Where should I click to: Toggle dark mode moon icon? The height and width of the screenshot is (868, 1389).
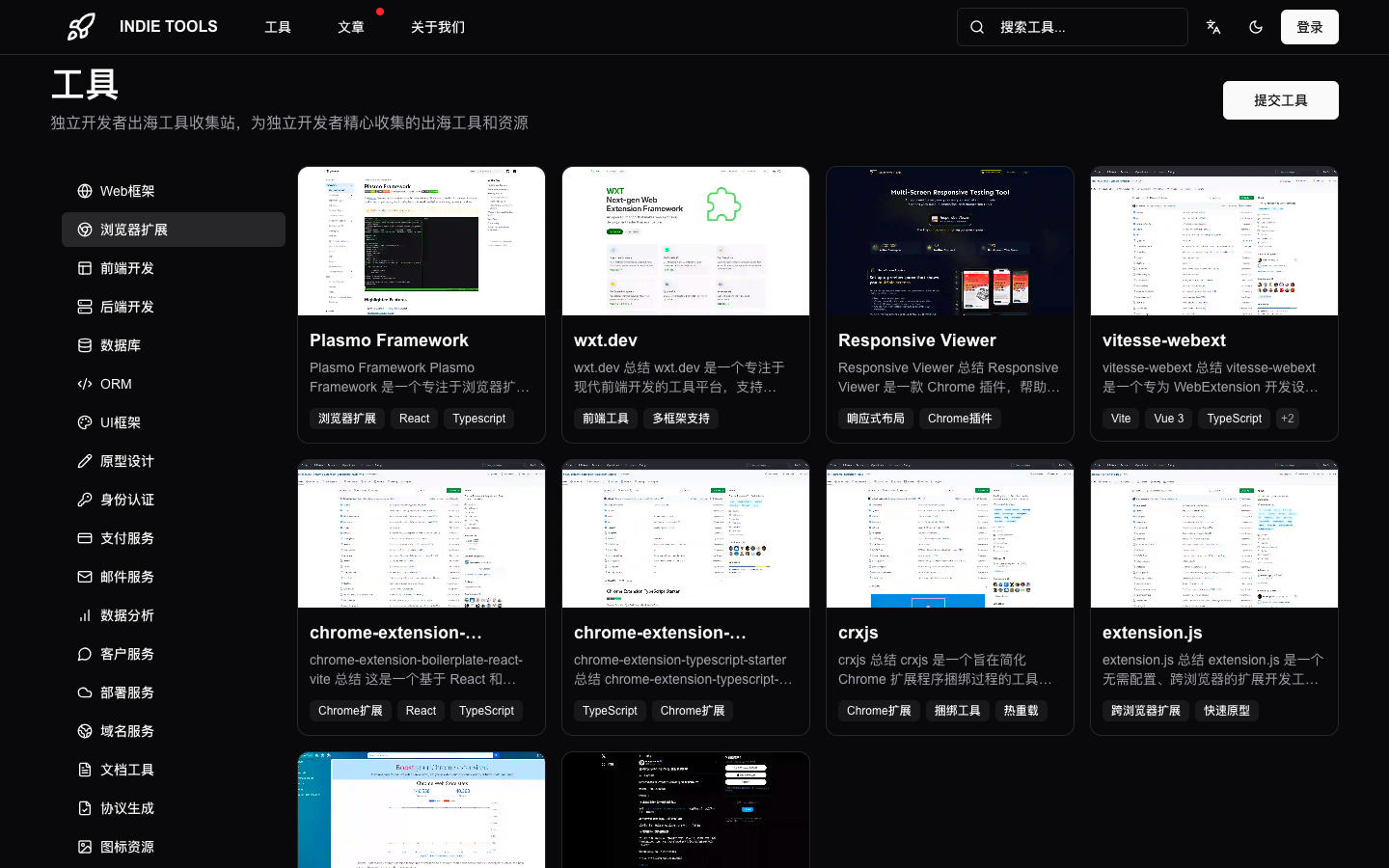(1256, 27)
